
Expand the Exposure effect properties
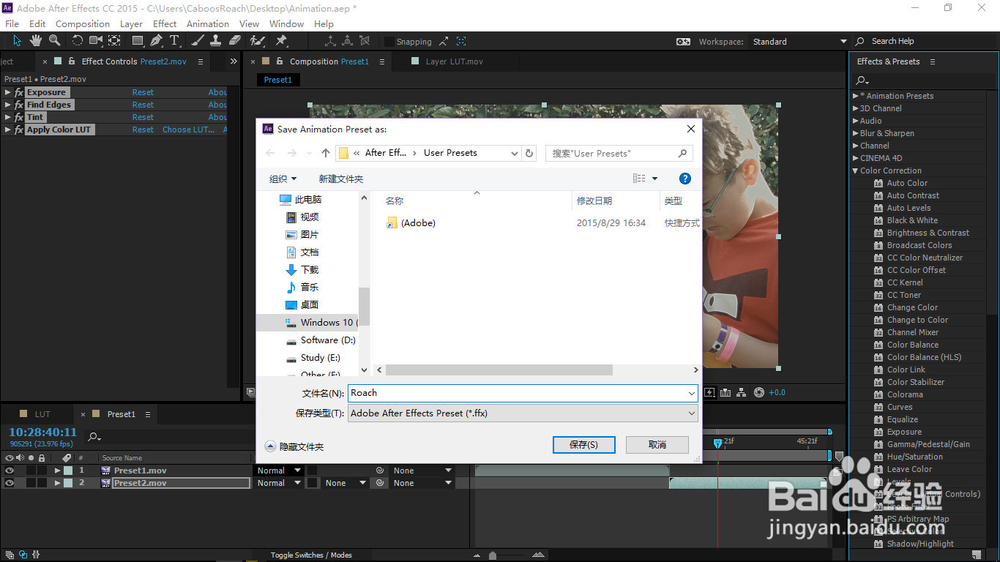click(8, 92)
